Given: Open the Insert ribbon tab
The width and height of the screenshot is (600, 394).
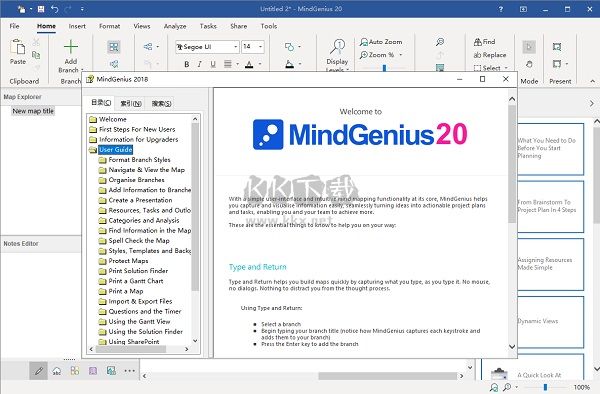Looking at the screenshot, I should click(77, 26).
